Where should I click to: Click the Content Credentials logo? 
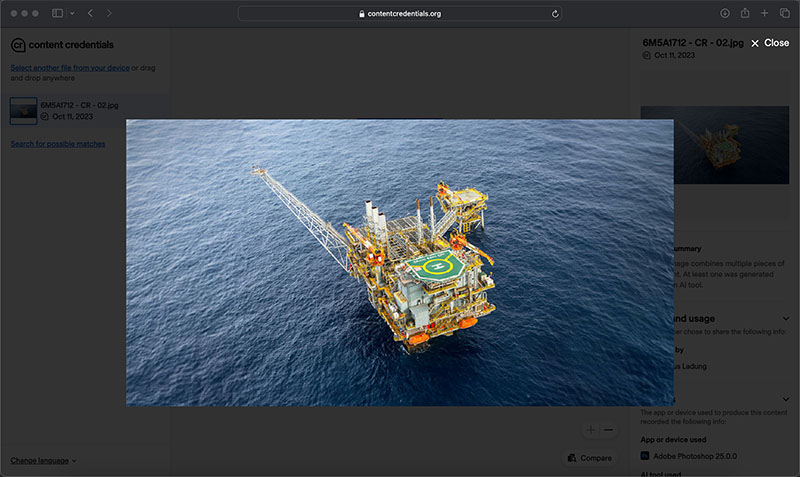point(61,45)
